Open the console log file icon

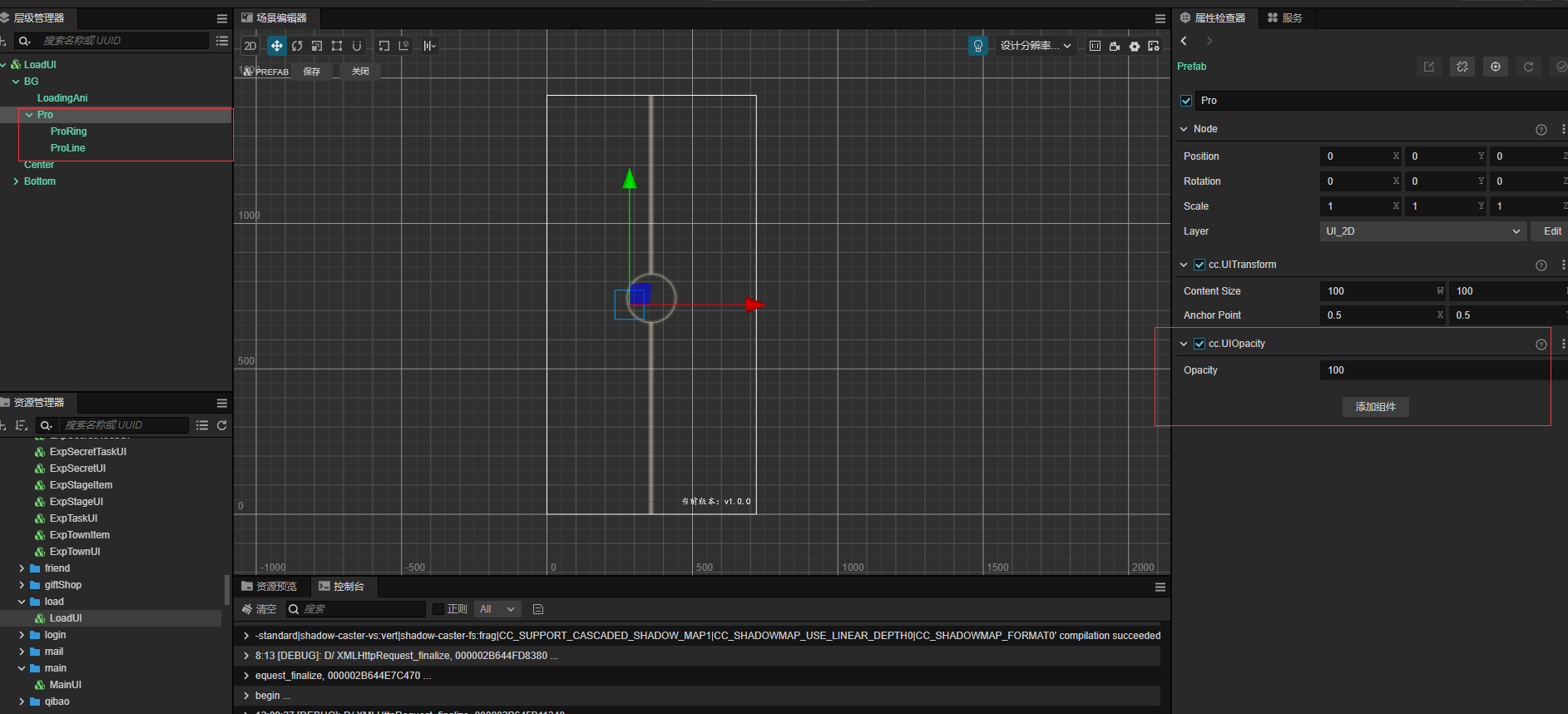pos(538,609)
